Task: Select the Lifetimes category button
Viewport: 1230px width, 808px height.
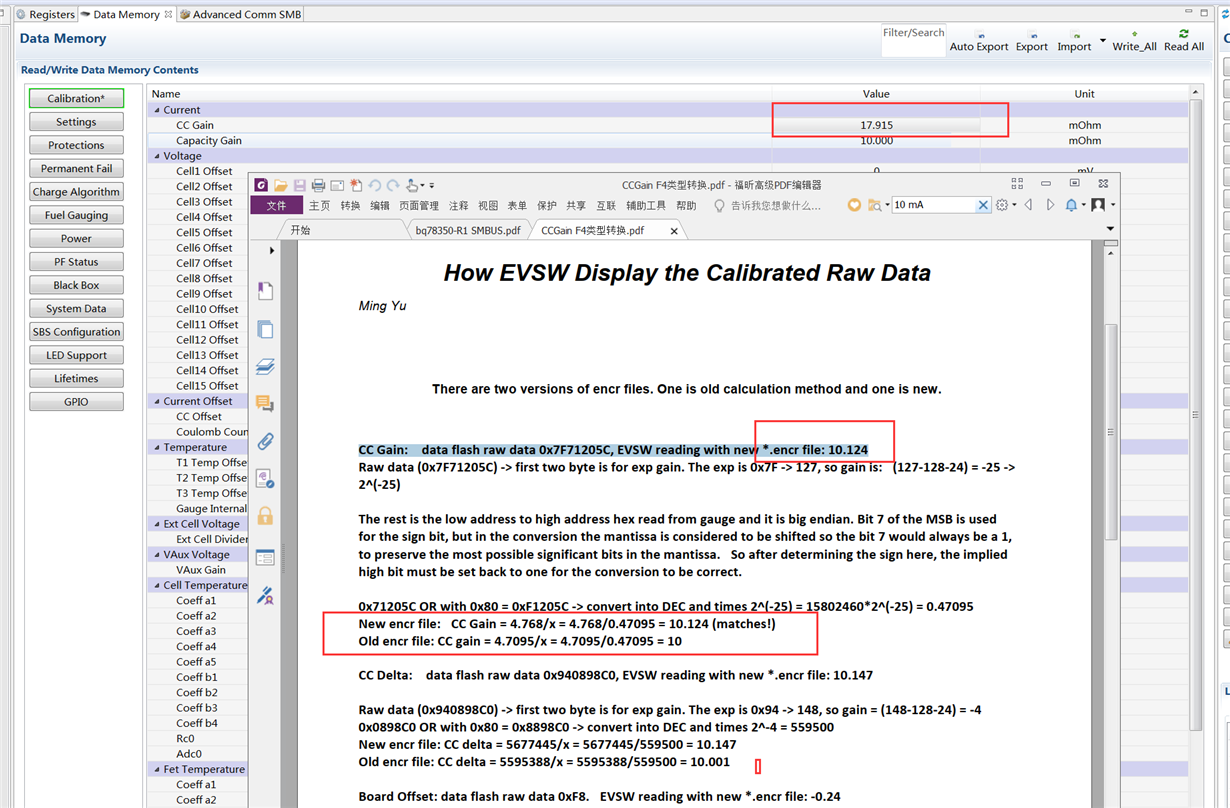Action: [76, 378]
